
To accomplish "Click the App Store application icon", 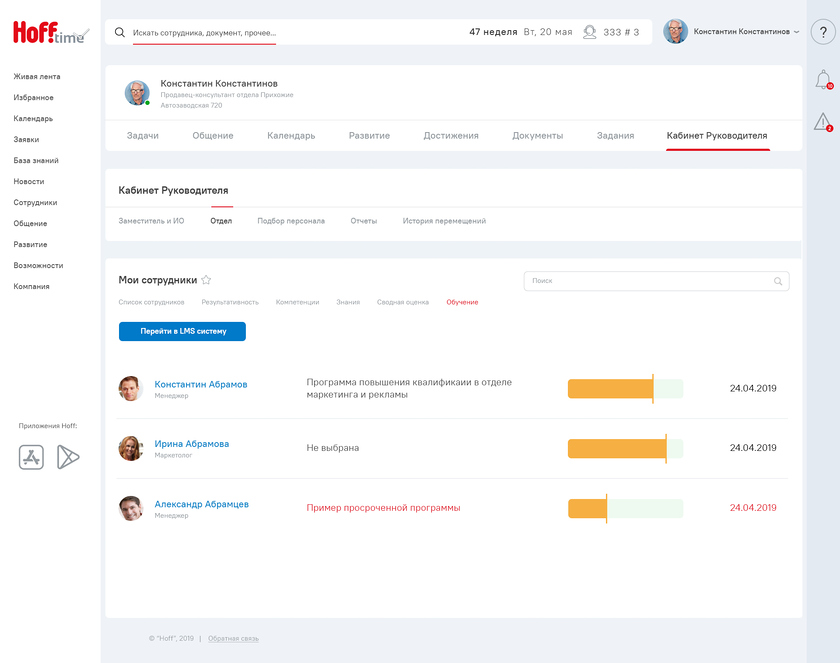I will (x=32, y=457).
